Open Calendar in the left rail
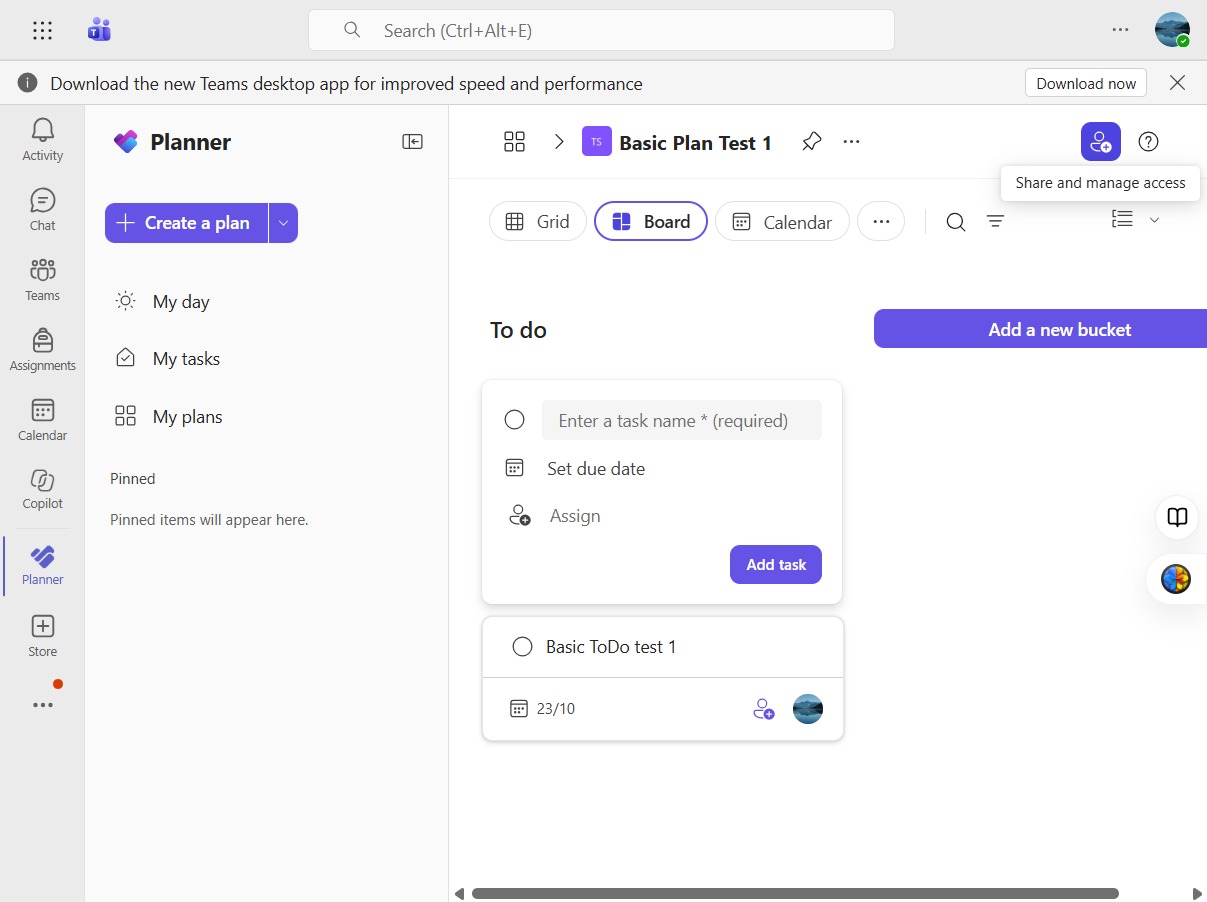This screenshot has height=902, width=1207. coord(42,419)
